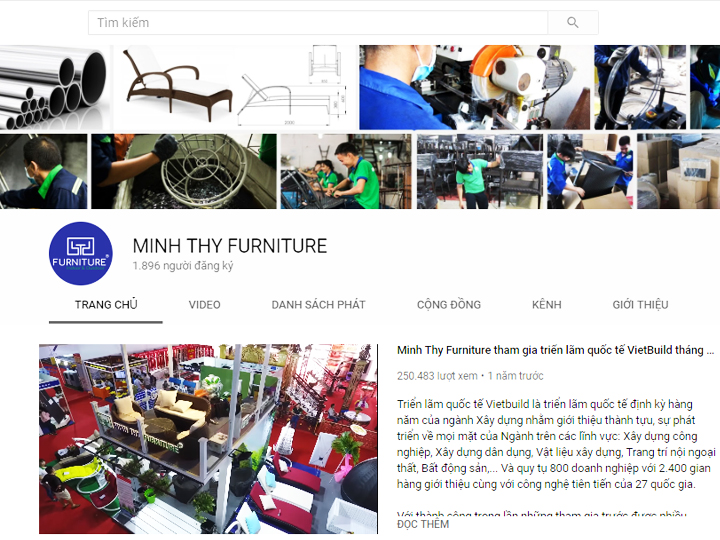Viewport: 720px width, 540px height.
Task: Select the CỘNG ĐỒNG tab
Action: tap(449, 305)
